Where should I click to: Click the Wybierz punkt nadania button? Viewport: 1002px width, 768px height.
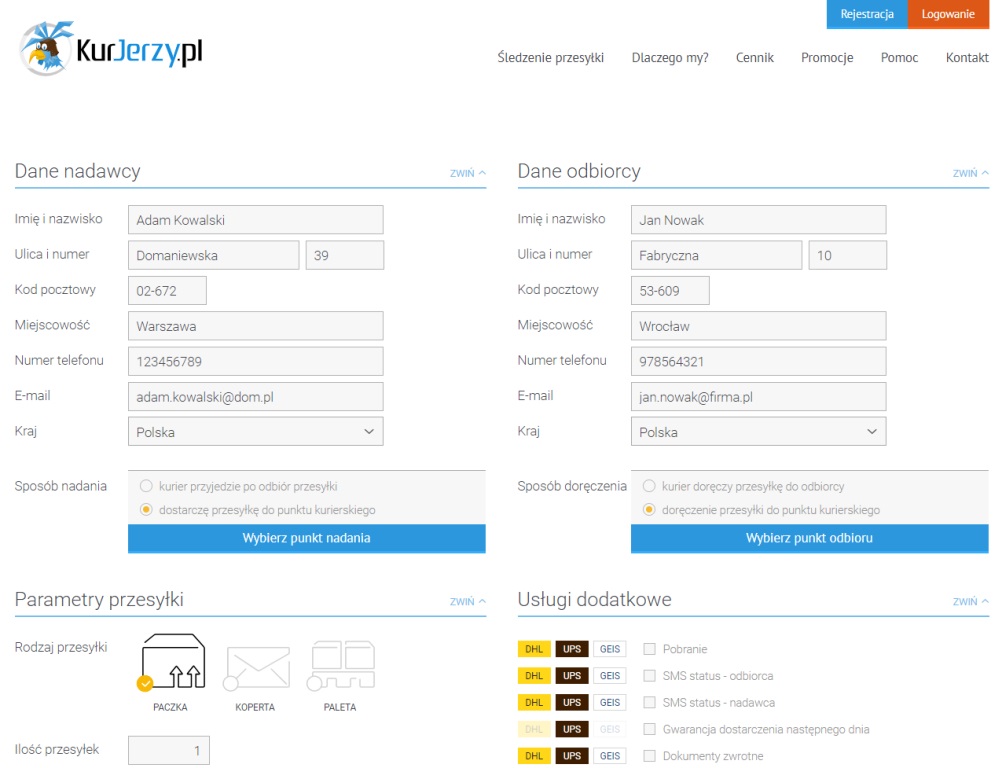tap(307, 539)
